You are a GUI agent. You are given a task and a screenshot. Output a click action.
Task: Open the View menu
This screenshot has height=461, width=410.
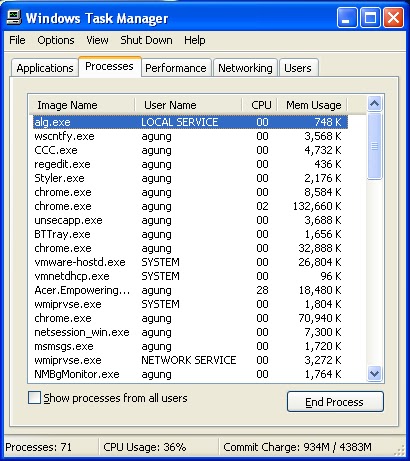[97, 40]
